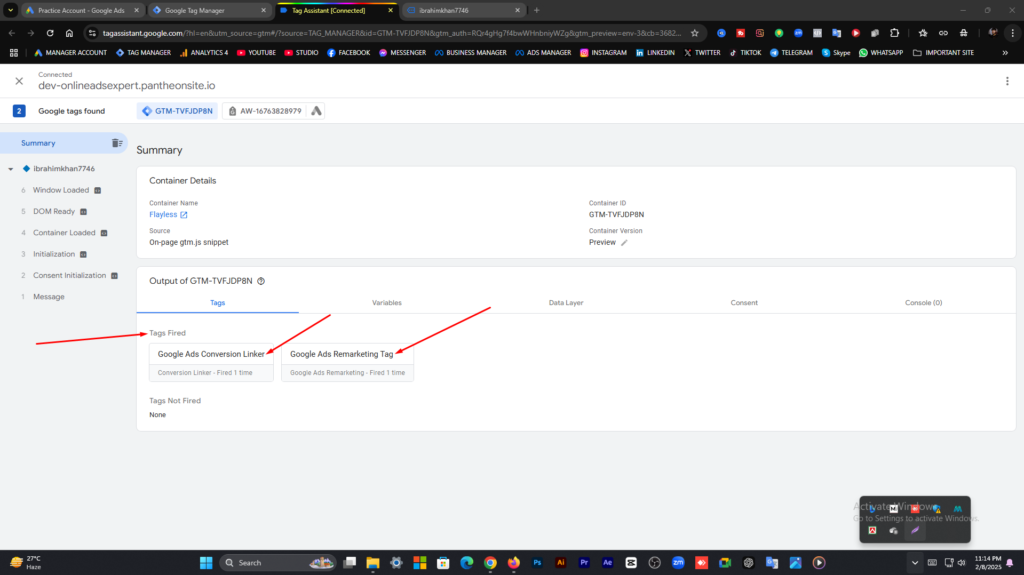Open the ANALYTICS 4 bookmark

point(204,52)
